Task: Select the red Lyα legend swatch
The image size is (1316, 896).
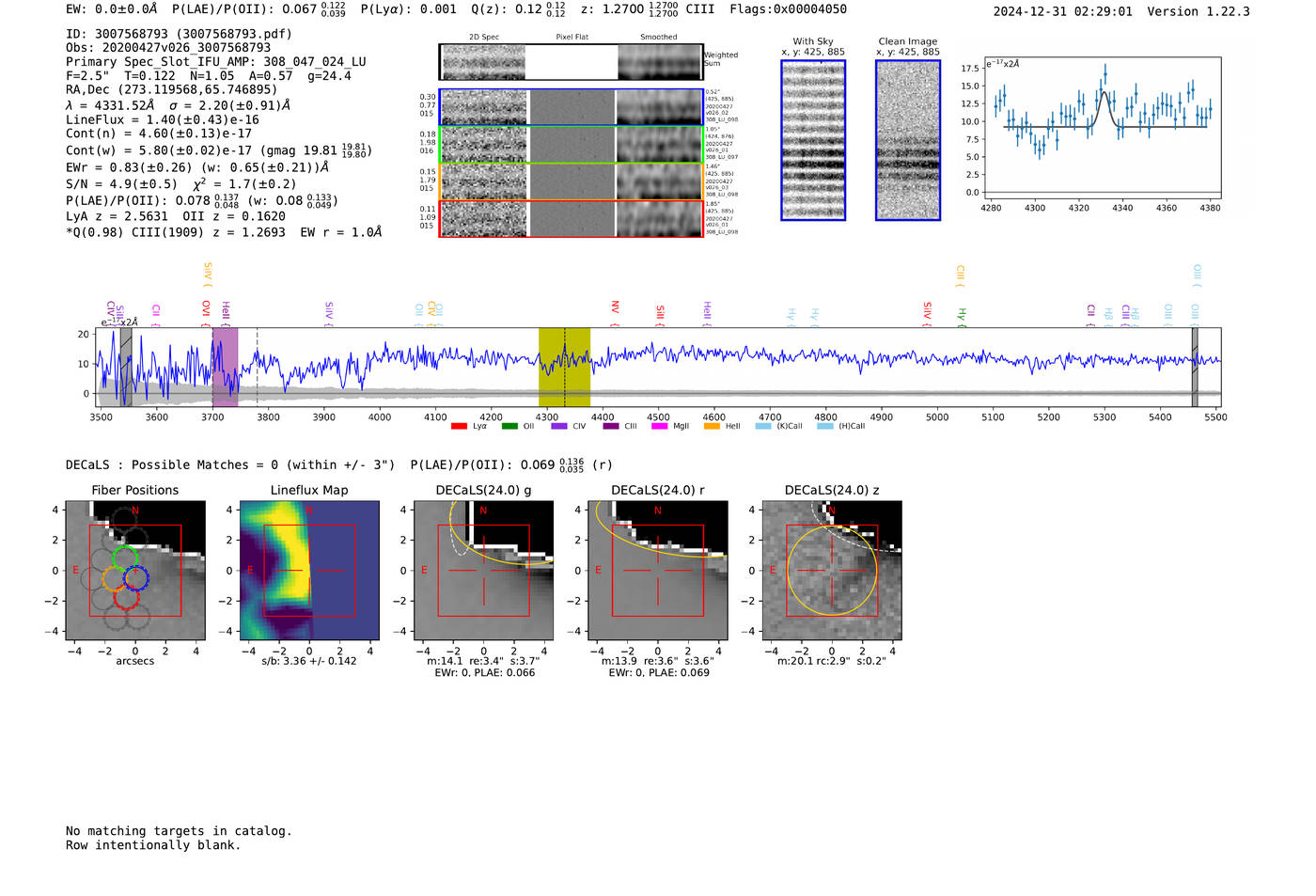Action: pos(459,427)
